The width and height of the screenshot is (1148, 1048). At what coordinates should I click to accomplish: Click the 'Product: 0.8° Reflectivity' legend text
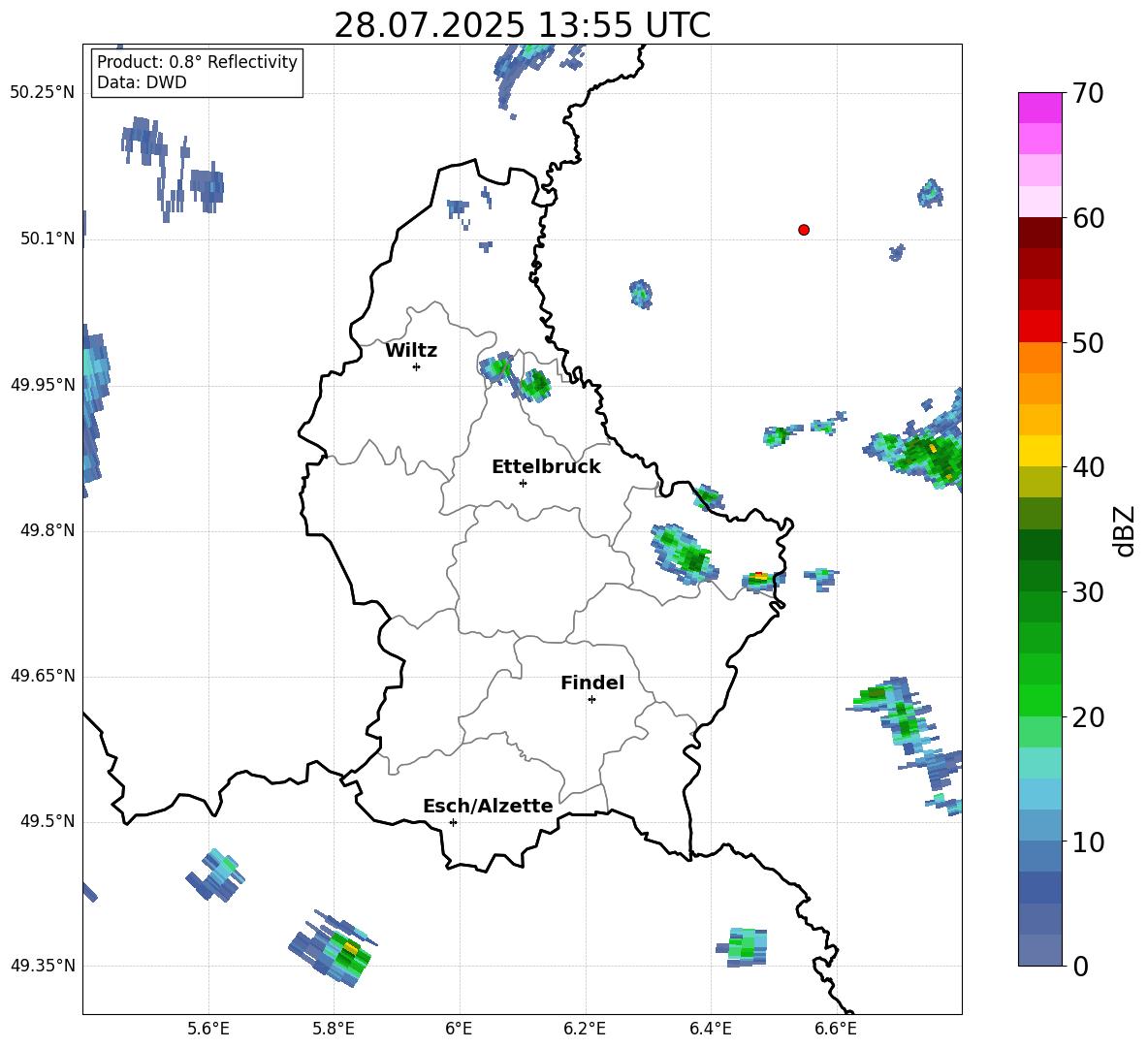[197, 62]
